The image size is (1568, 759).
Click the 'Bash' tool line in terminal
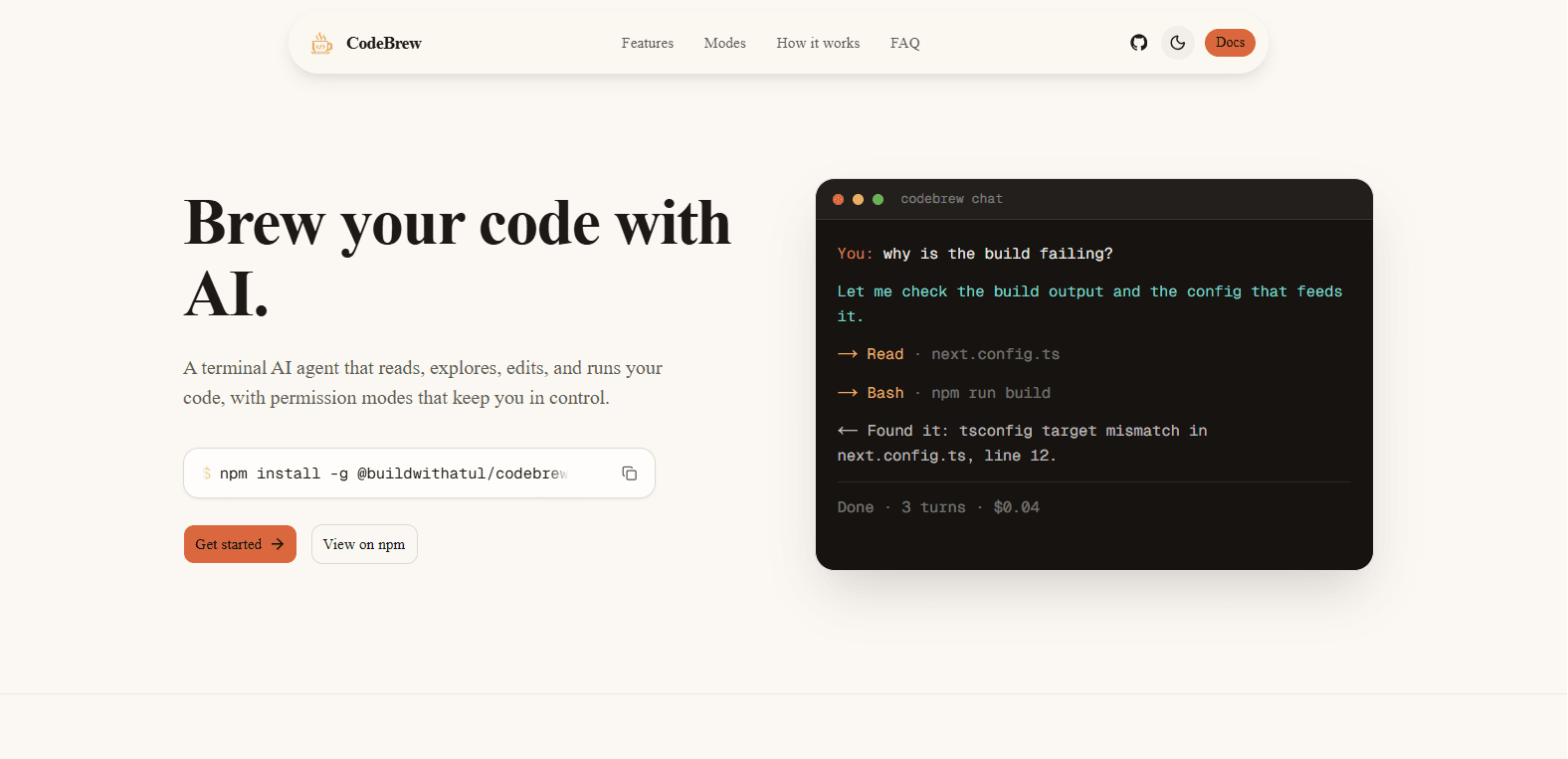click(x=944, y=393)
